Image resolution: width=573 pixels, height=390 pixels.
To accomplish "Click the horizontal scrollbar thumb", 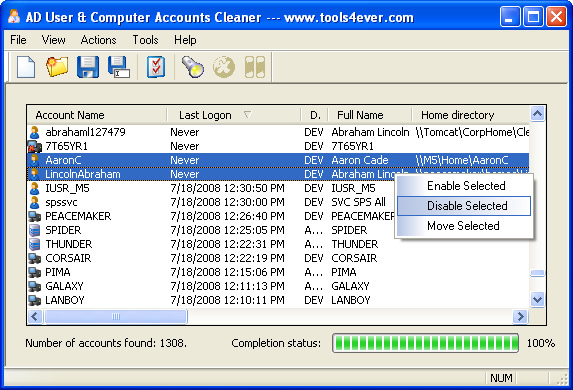I will coord(116,316).
